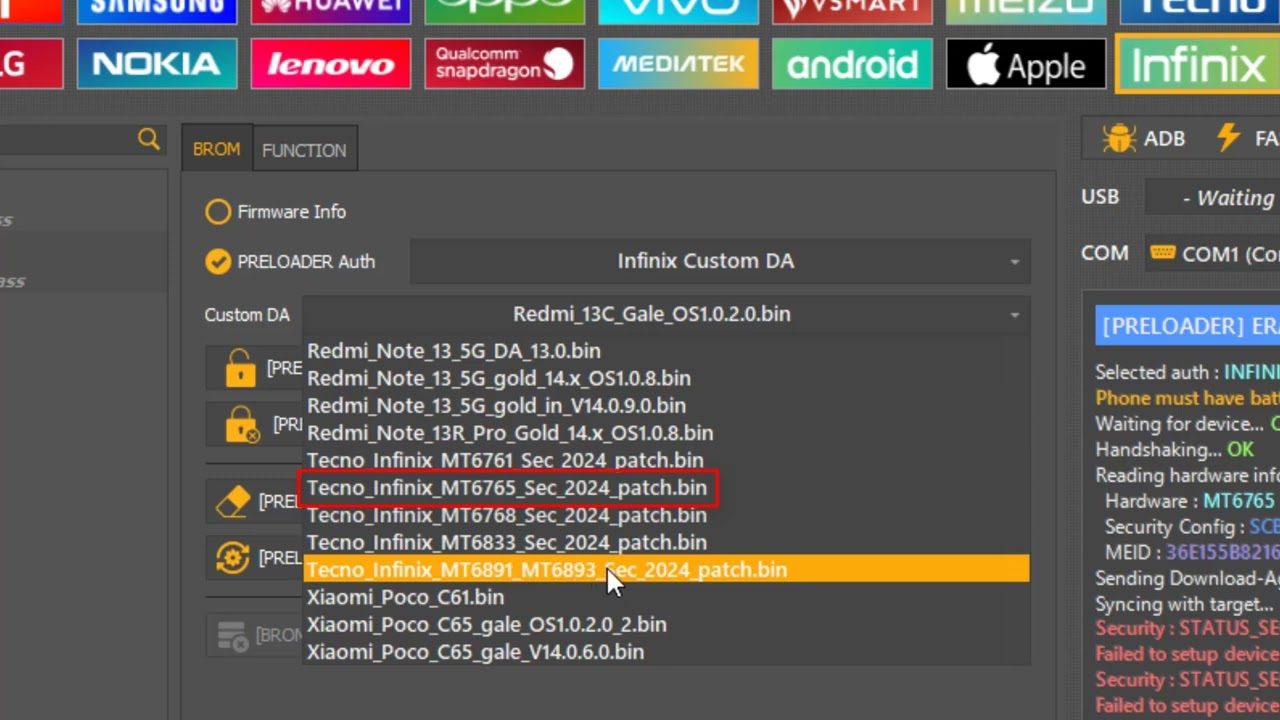This screenshot has width=1280, height=720.
Task: Click the 'Custom DA' field label
Action: coord(247,315)
